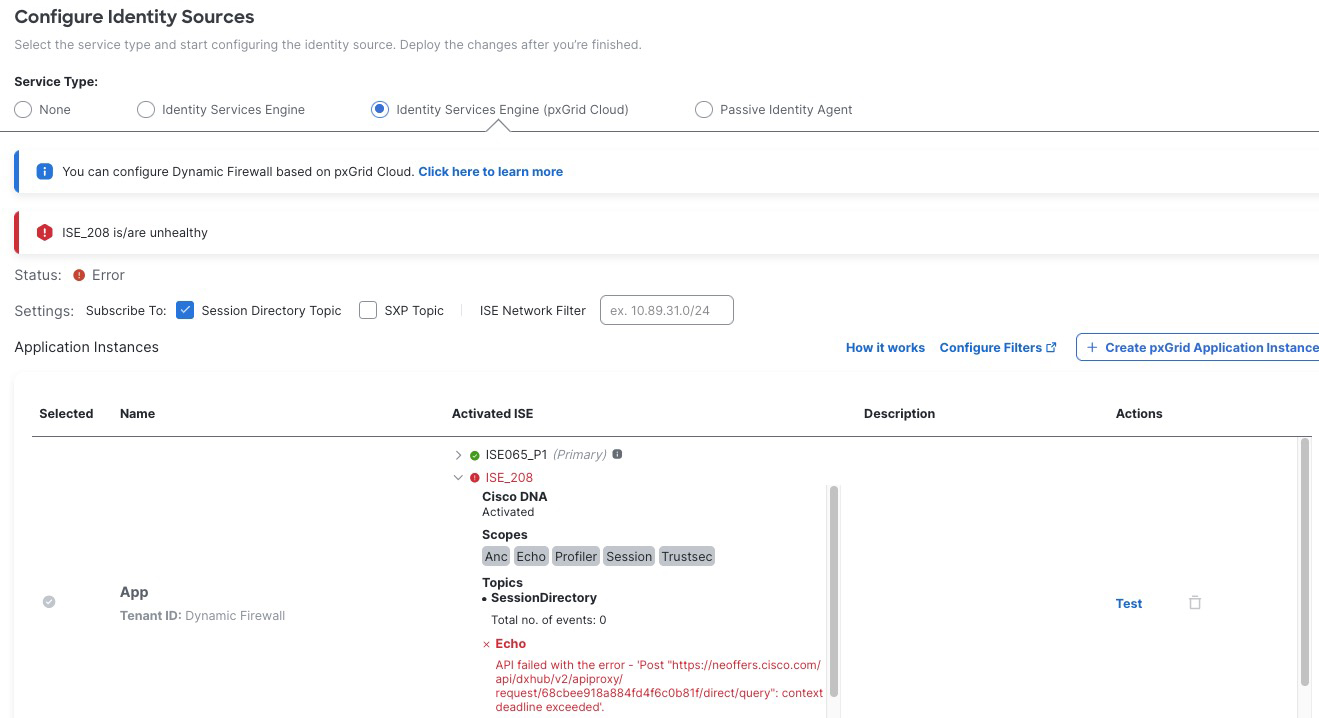Select the None service type
The width and height of the screenshot is (1319, 718).
pyautogui.click(x=23, y=110)
